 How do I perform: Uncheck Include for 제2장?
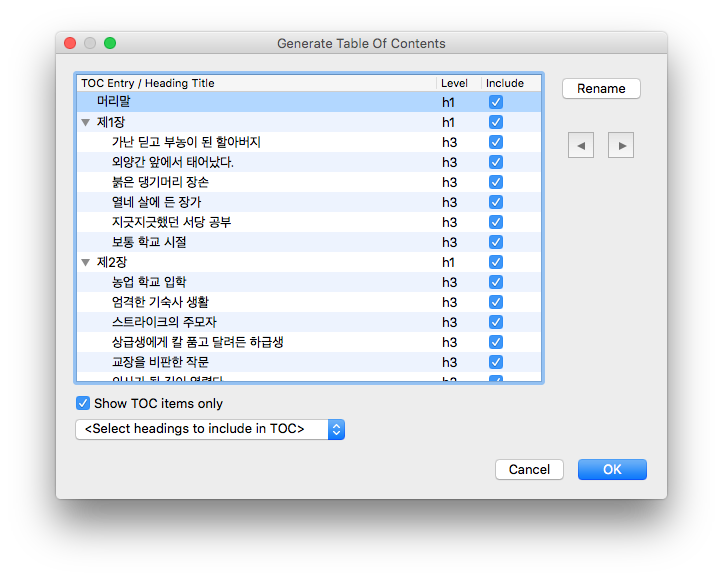[x=496, y=262]
